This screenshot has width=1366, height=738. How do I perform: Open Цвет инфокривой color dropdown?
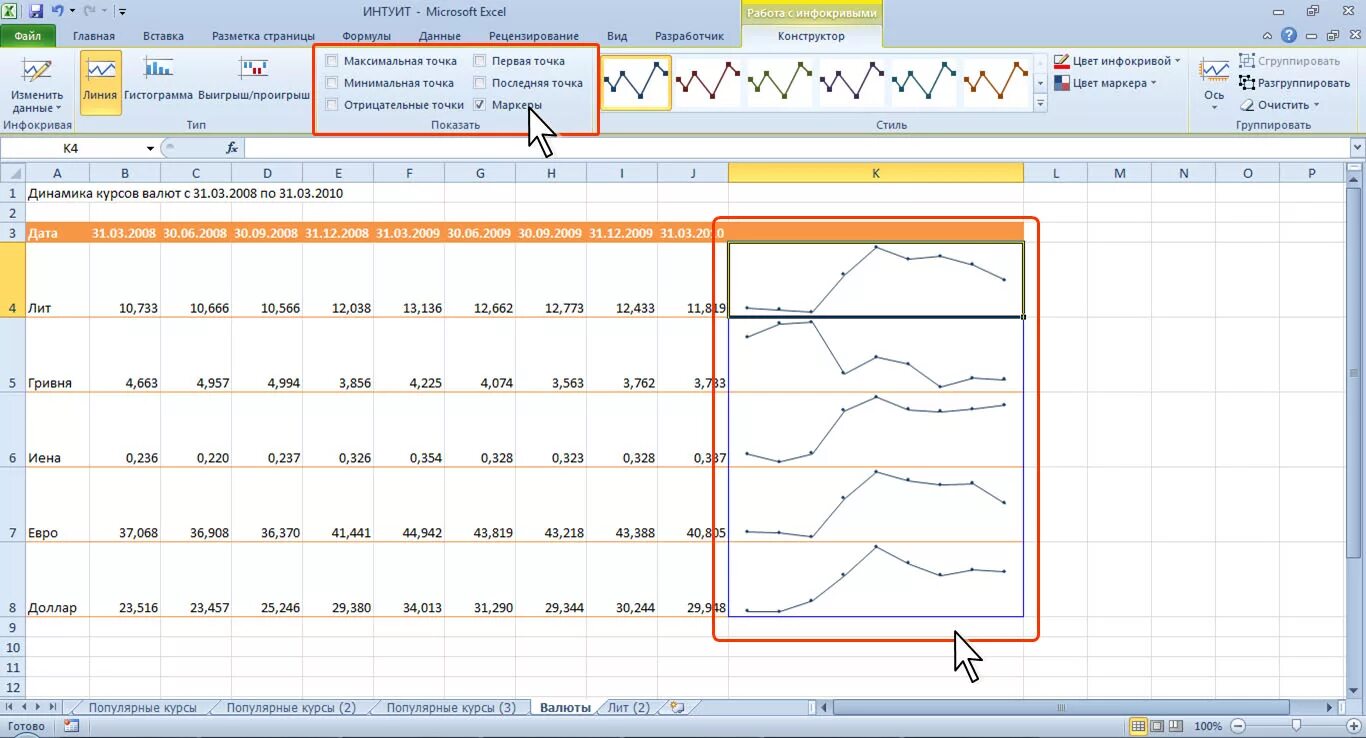[1117, 61]
